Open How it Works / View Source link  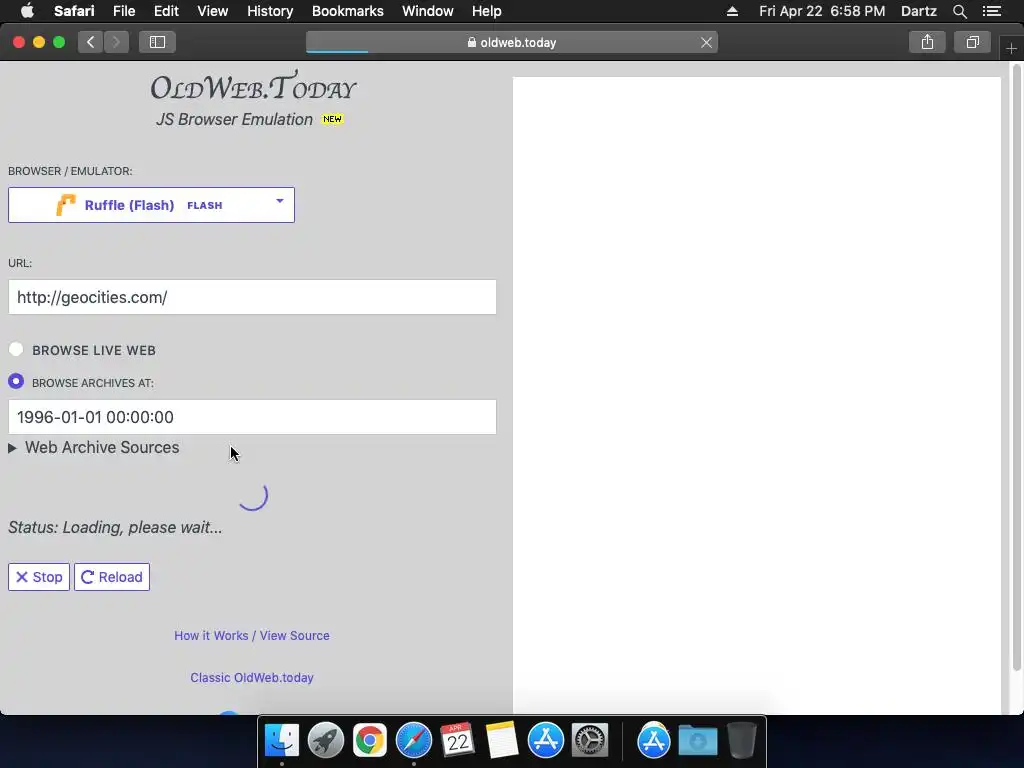click(251, 635)
